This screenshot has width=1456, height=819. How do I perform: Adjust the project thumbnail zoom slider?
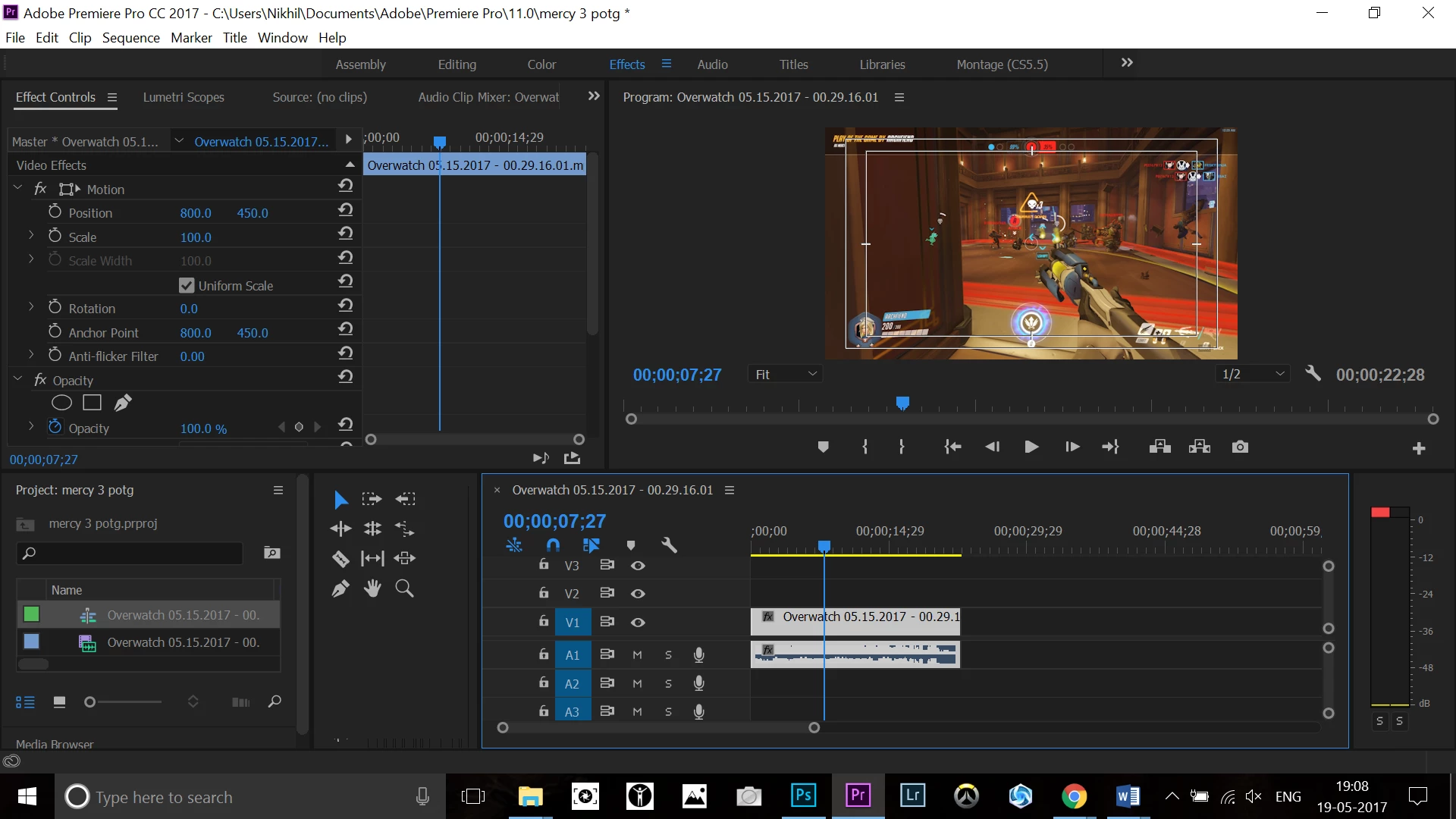(90, 702)
